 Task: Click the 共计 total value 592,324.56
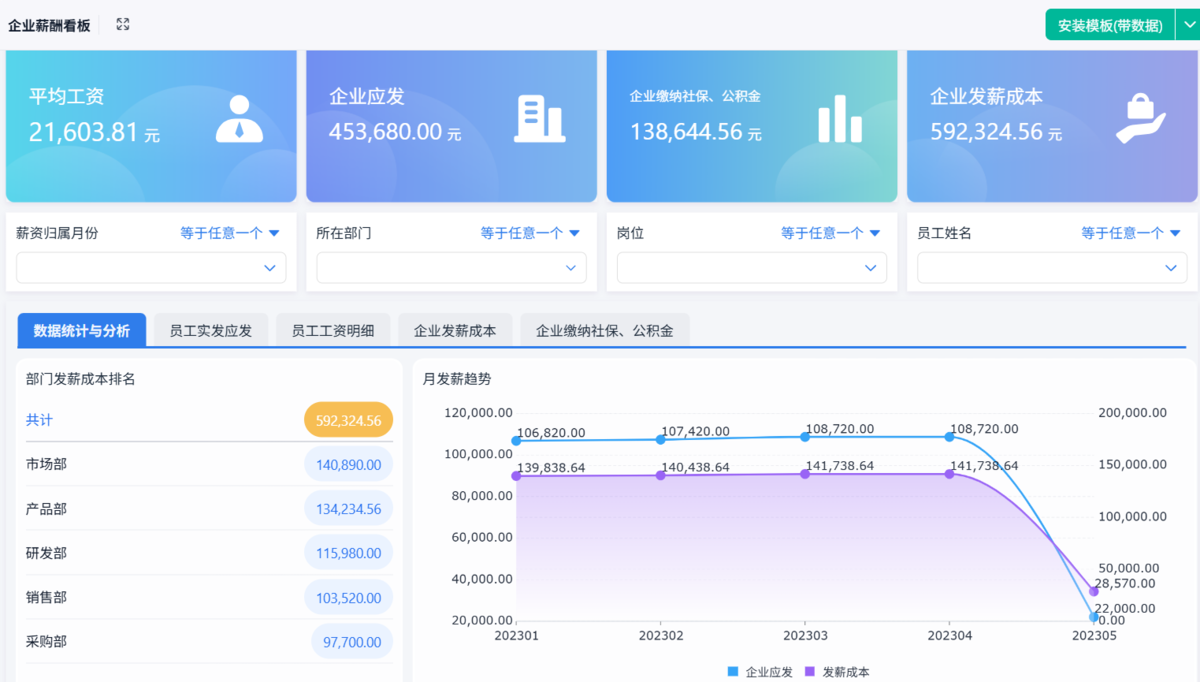point(348,421)
